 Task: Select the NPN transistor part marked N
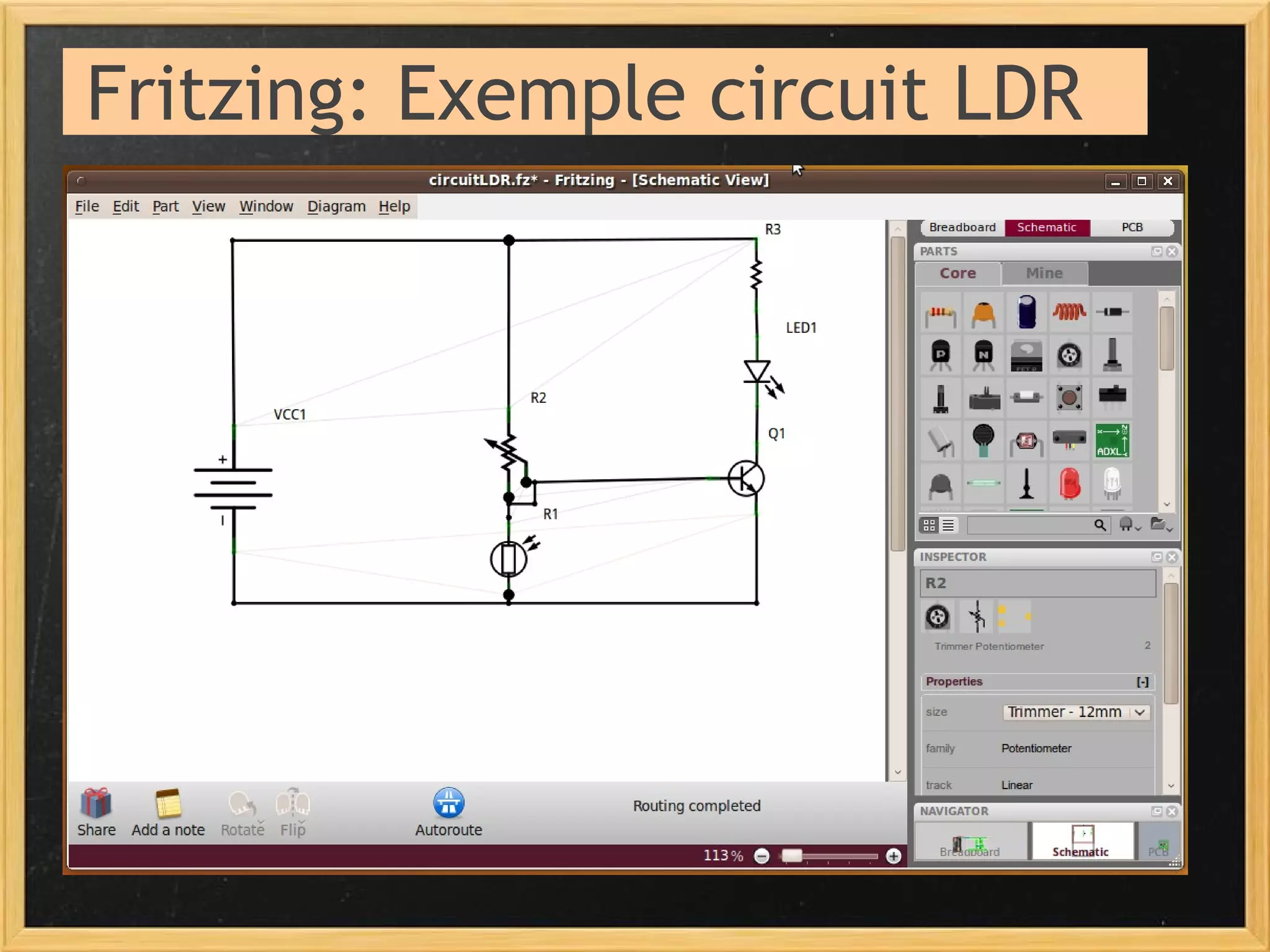[984, 355]
